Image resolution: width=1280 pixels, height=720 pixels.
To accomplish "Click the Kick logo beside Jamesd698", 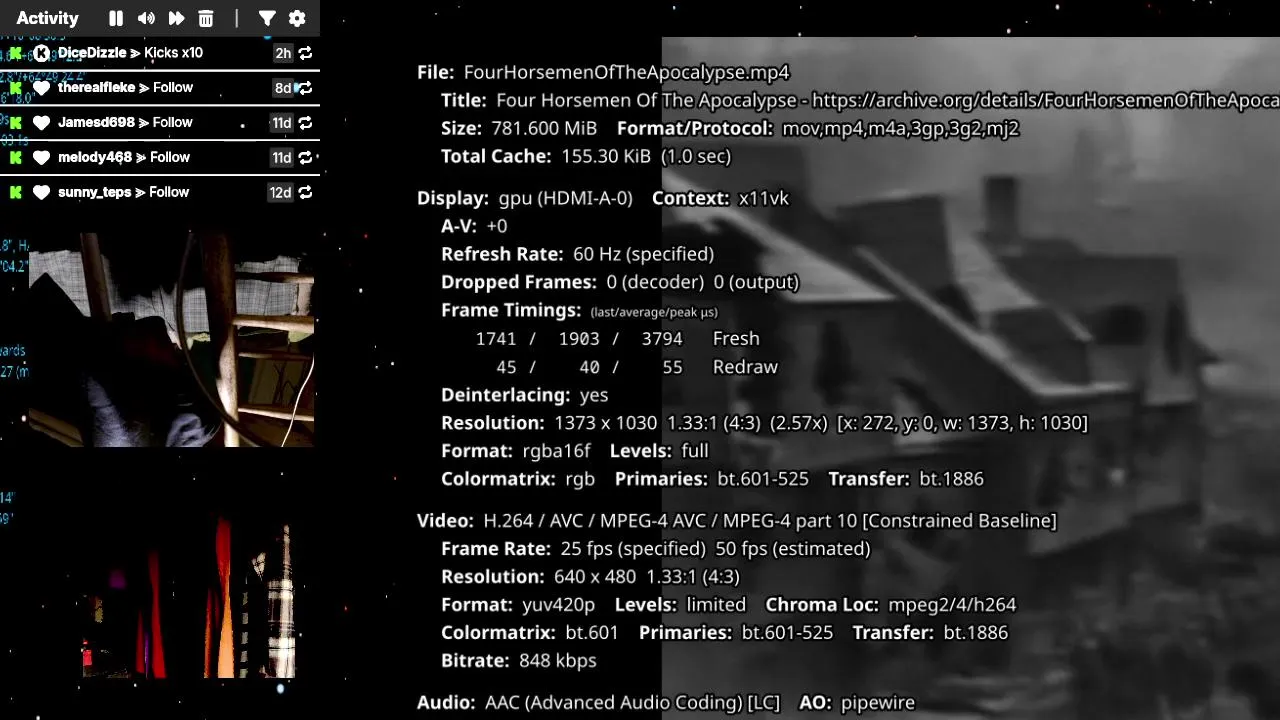I will pyautogui.click(x=16, y=123).
